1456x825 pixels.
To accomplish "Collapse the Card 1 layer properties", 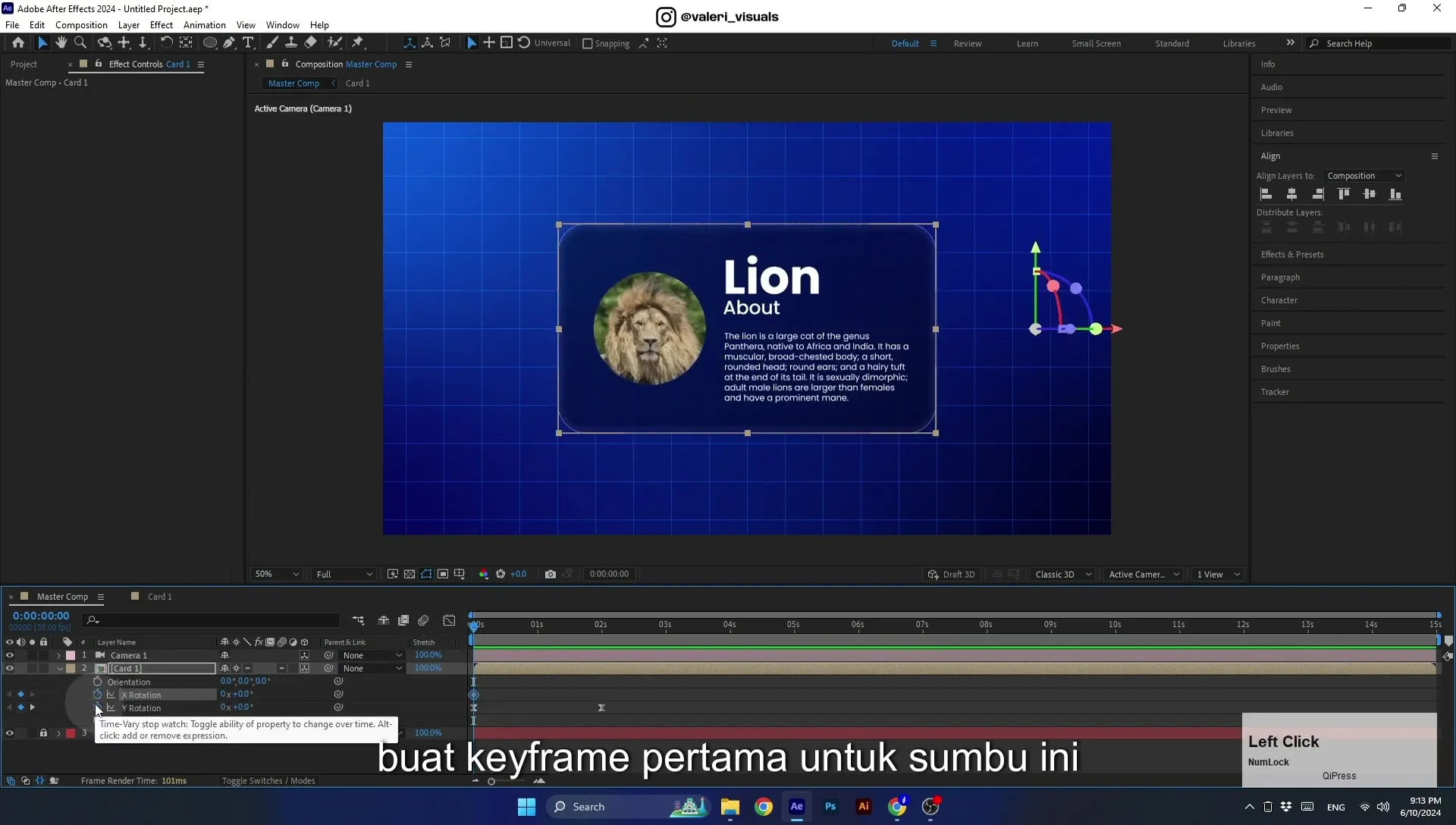I will coord(59,668).
